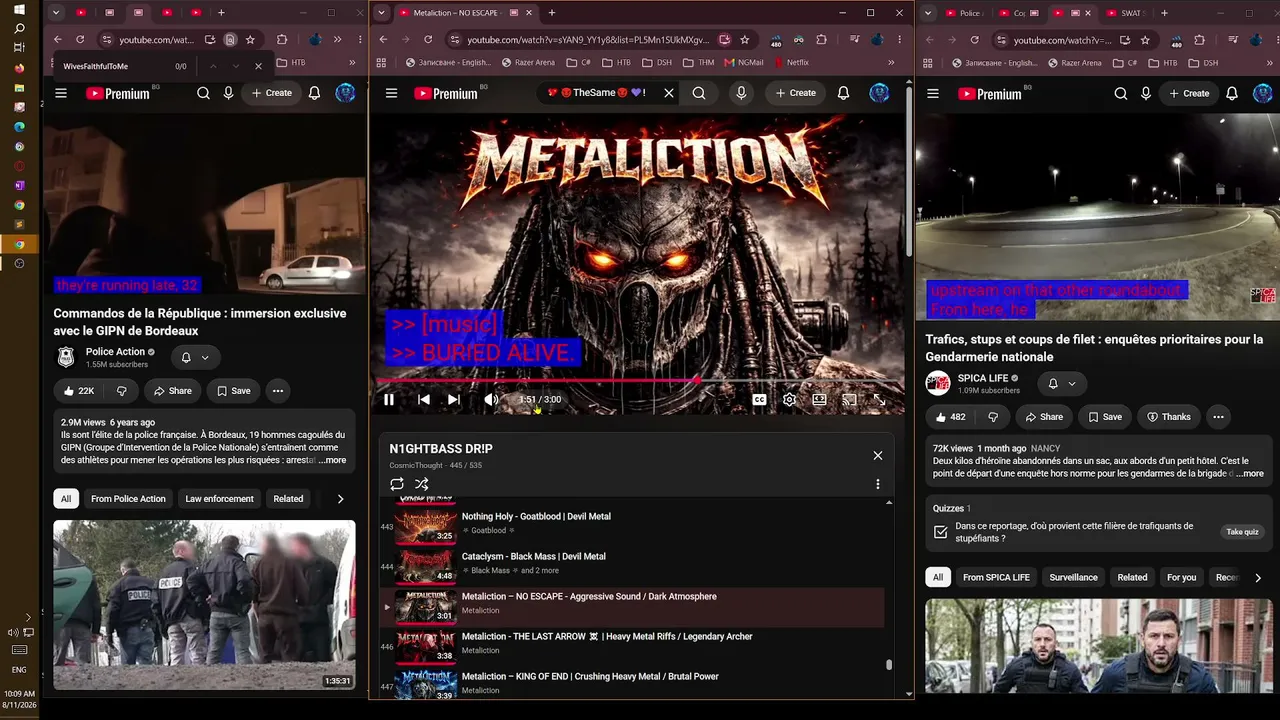The width and height of the screenshot is (1280, 720).
Task: Toggle loop for N1GHTBASS DR!P playlist
Action: [397, 484]
